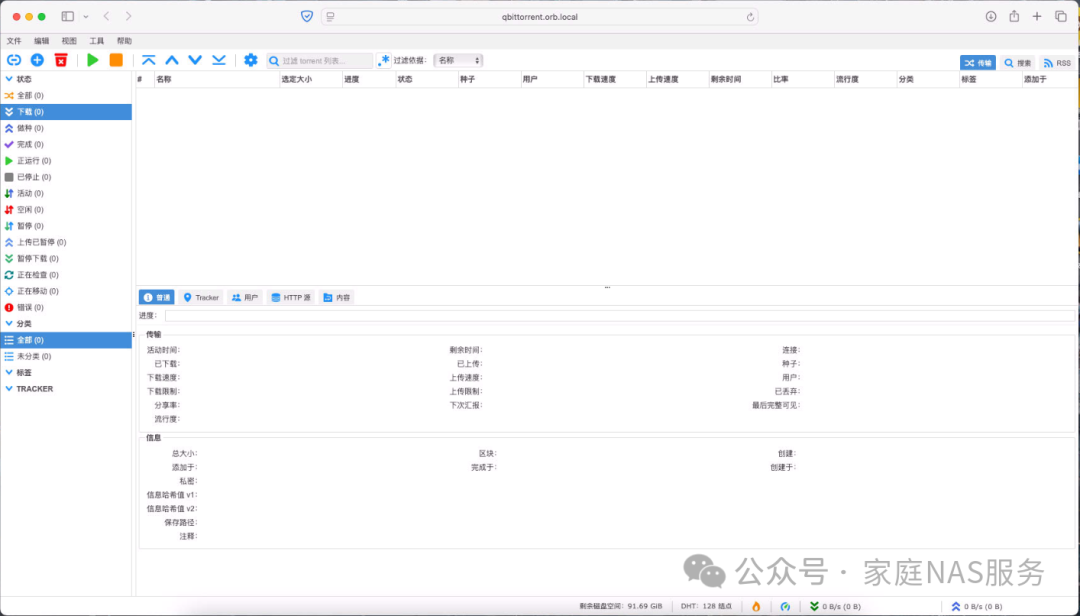Click the move to bottom queue icon
Screen dimensions: 1080x616
217,60
